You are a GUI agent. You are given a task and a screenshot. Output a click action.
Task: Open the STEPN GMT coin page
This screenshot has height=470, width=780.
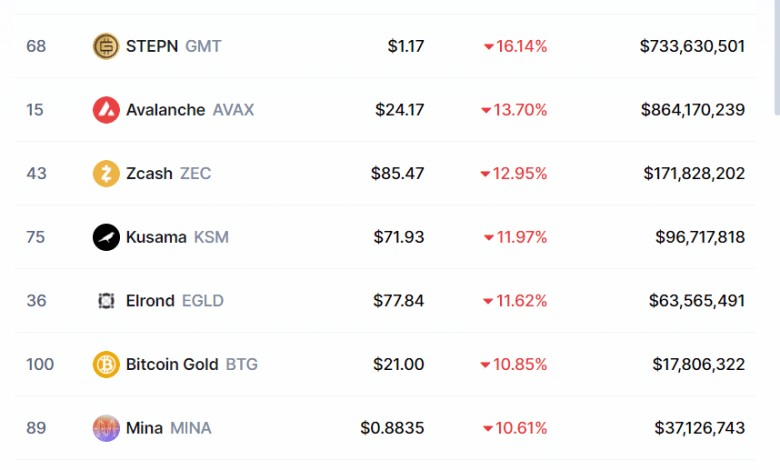pos(173,46)
